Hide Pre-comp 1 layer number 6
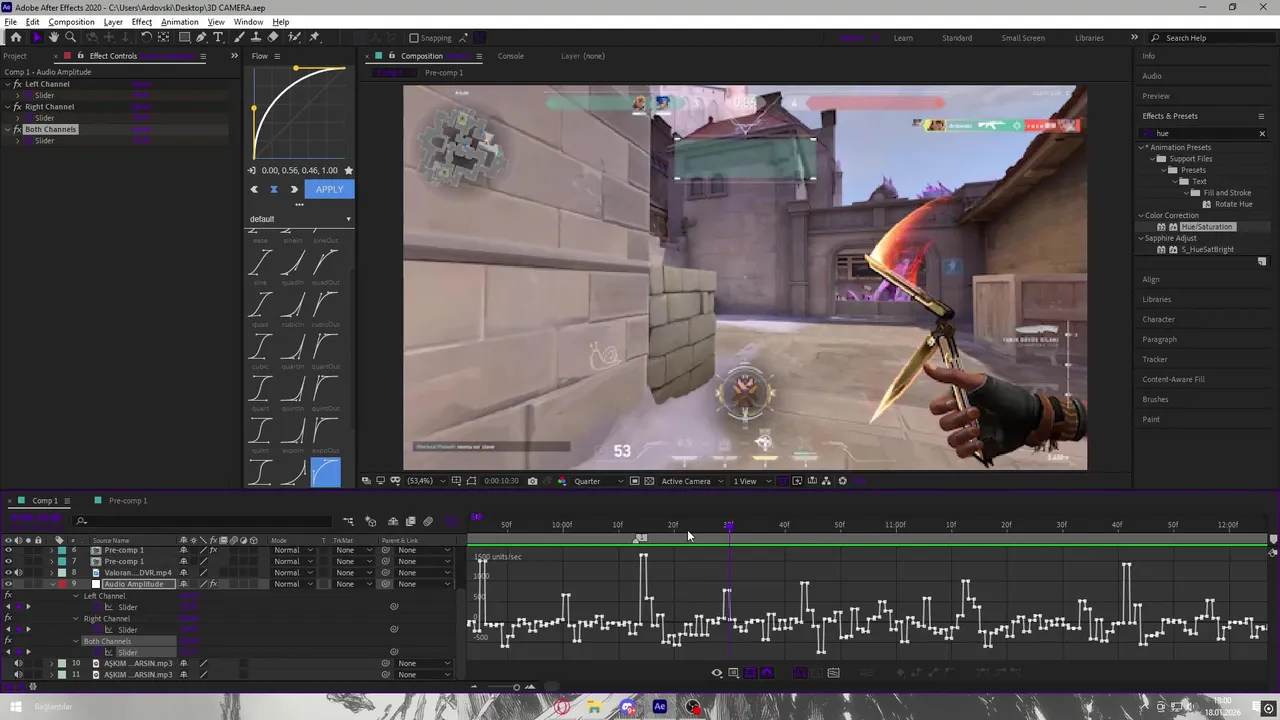 (x=8, y=550)
